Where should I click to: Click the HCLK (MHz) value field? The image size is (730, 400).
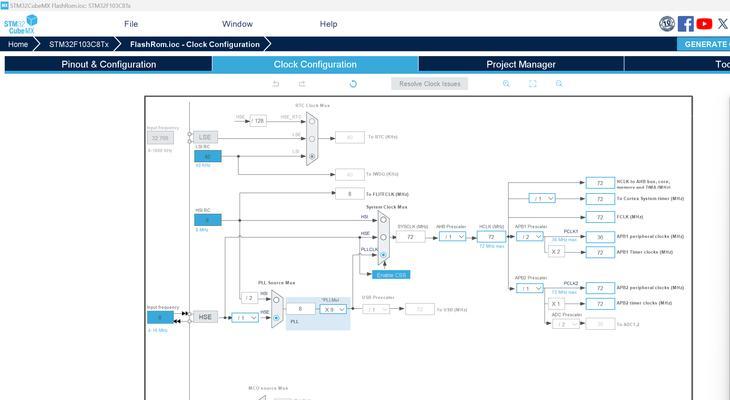[x=491, y=237]
